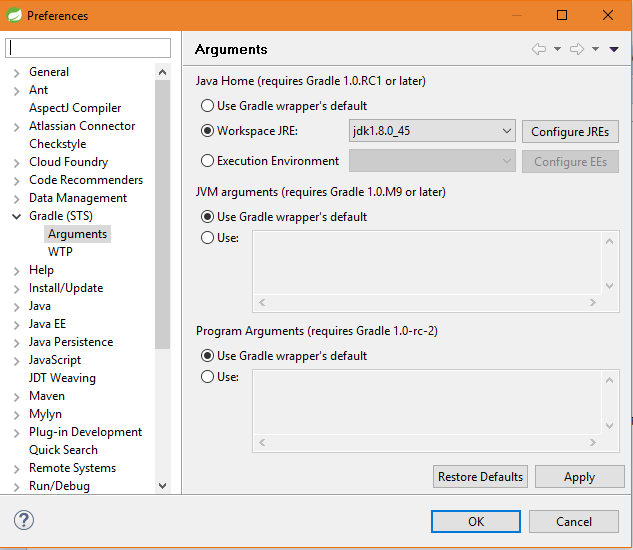The image size is (633, 550).
Task: Click Restore Defaults
Action: click(480, 477)
